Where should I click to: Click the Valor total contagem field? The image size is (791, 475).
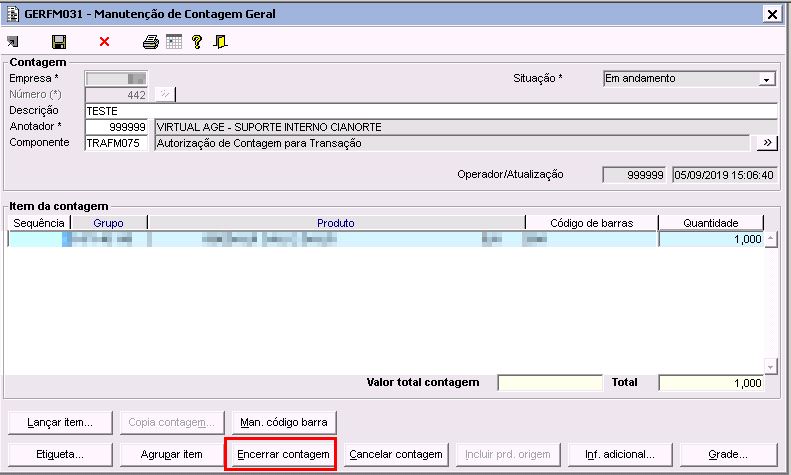coord(550,383)
